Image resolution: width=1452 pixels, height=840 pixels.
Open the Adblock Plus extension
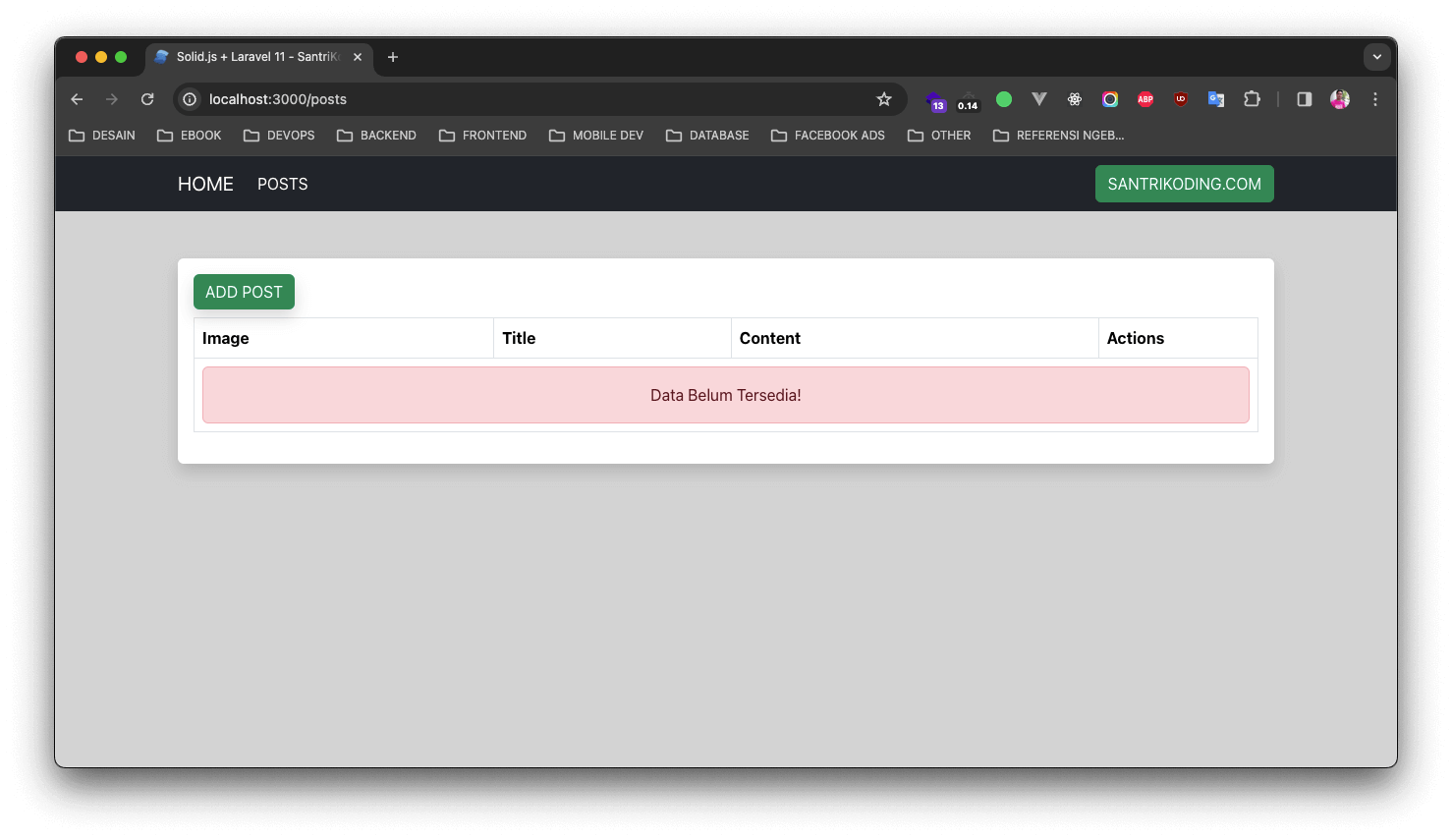tap(1145, 99)
